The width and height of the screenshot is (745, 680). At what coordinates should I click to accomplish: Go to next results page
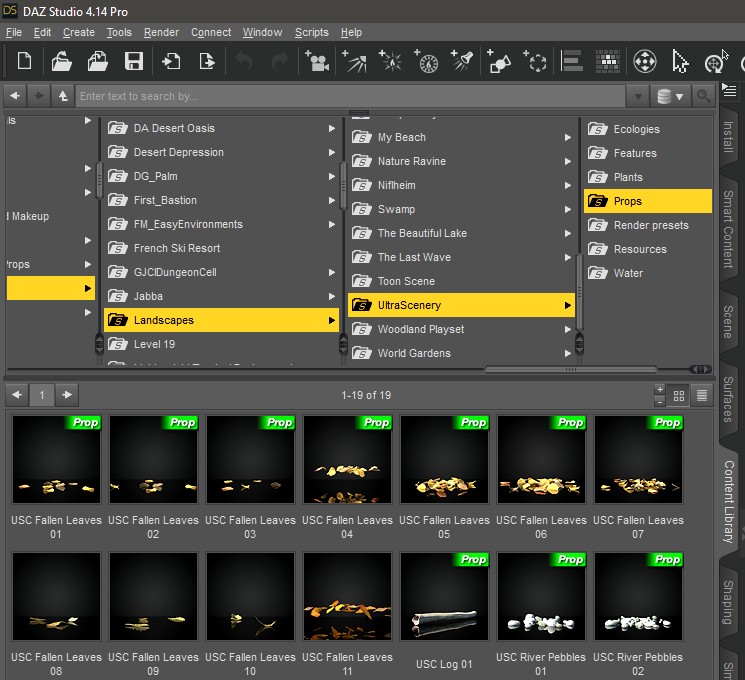[x=67, y=395]
